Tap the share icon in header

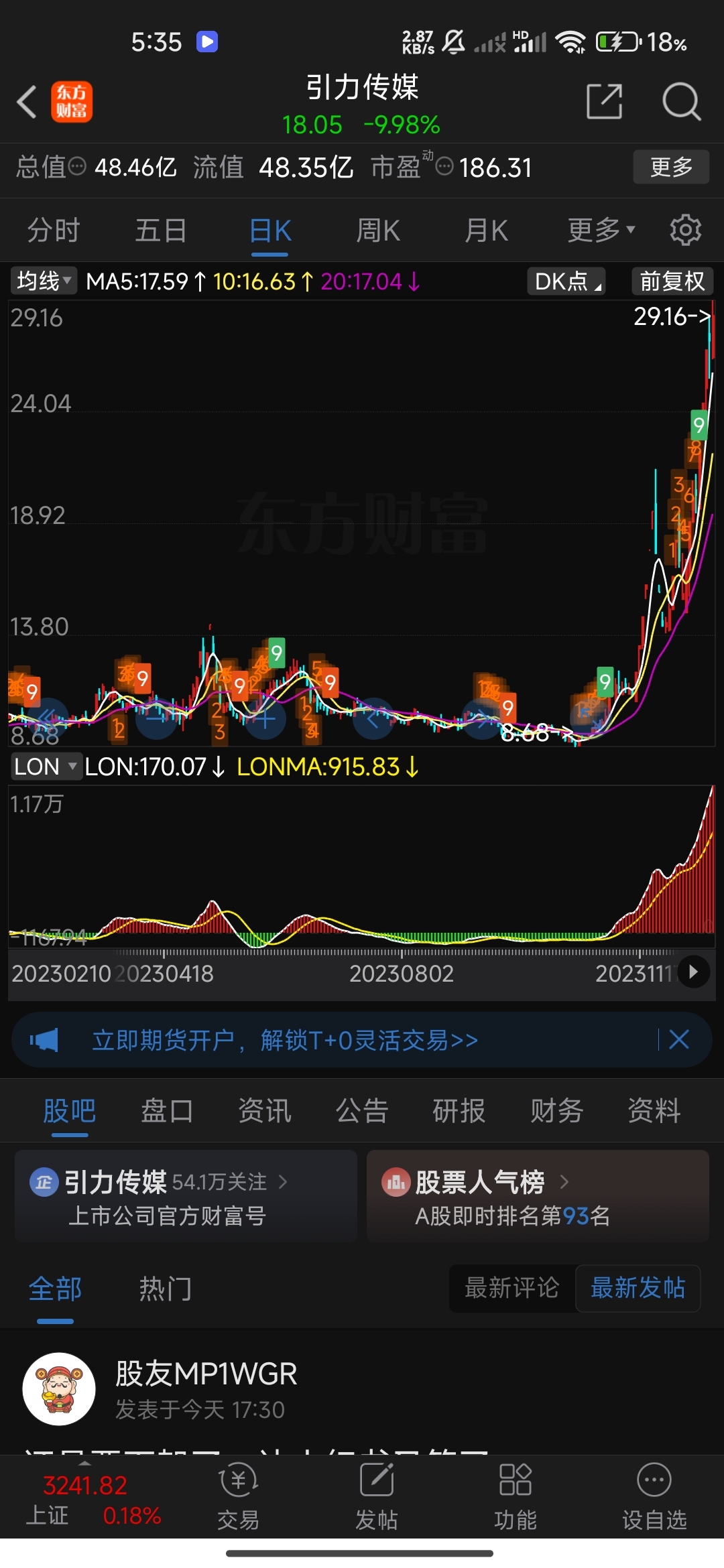604,102
